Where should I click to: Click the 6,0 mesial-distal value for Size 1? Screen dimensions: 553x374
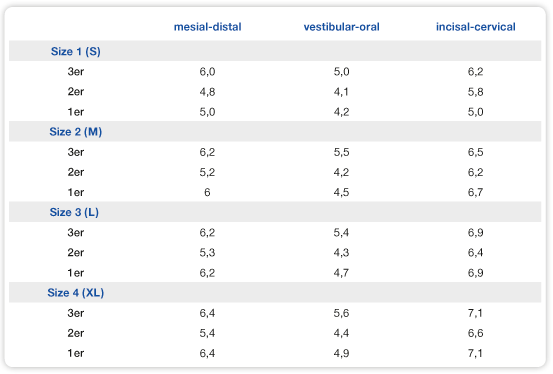207,72
